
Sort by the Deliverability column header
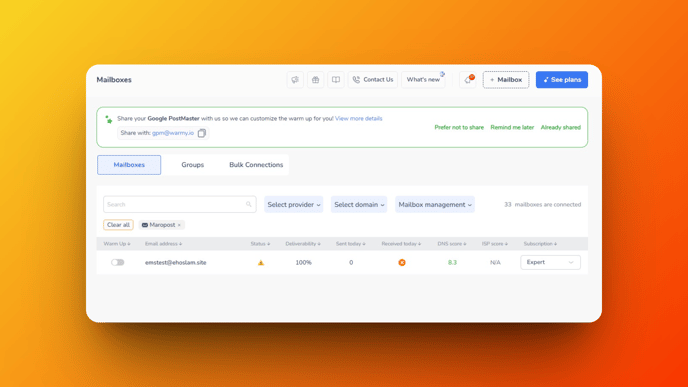coord(303,244)
